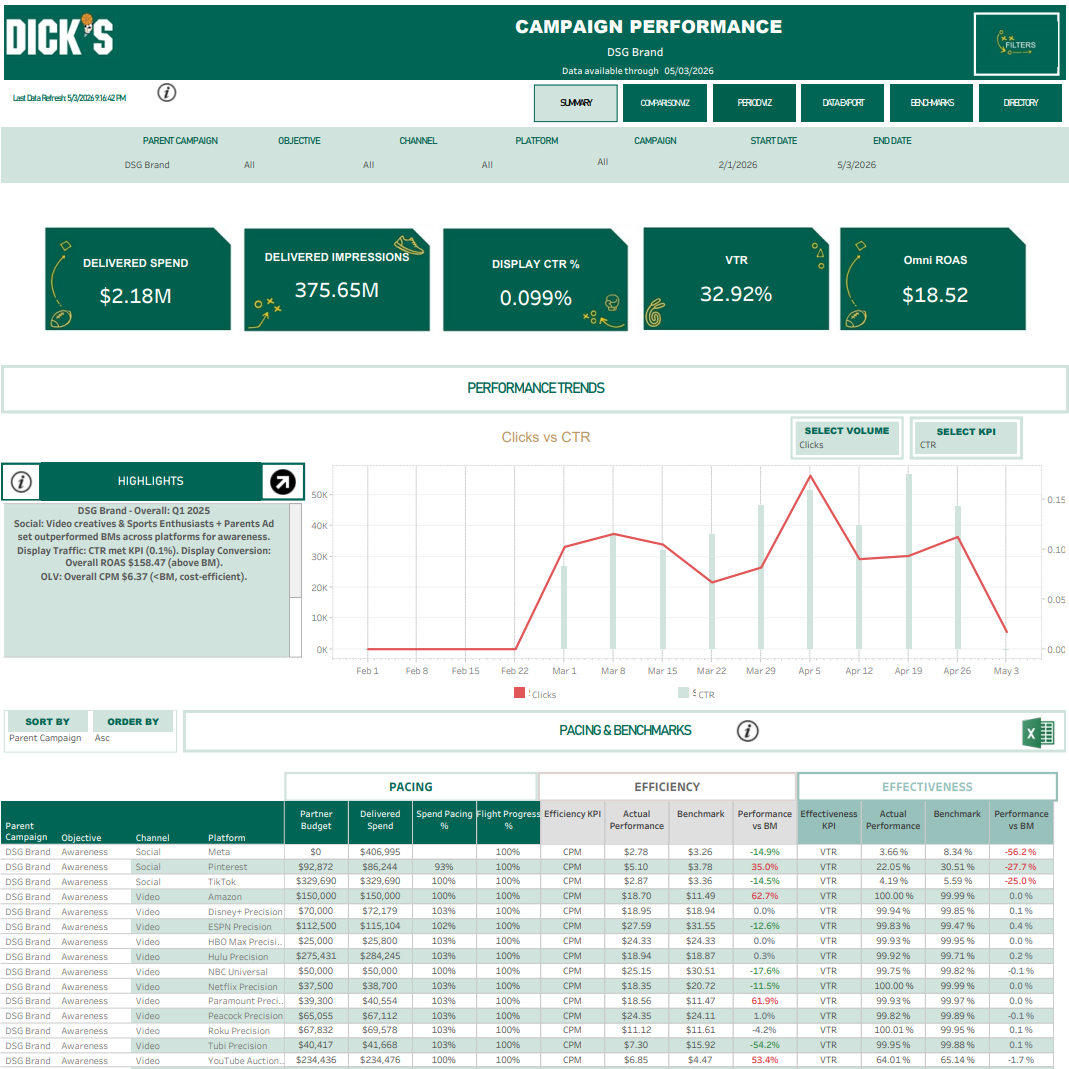The height and width of the screenshot is (1069, 1069).
Task: Click the info icon beside Last Data Refresh
Action: (167, 93)
